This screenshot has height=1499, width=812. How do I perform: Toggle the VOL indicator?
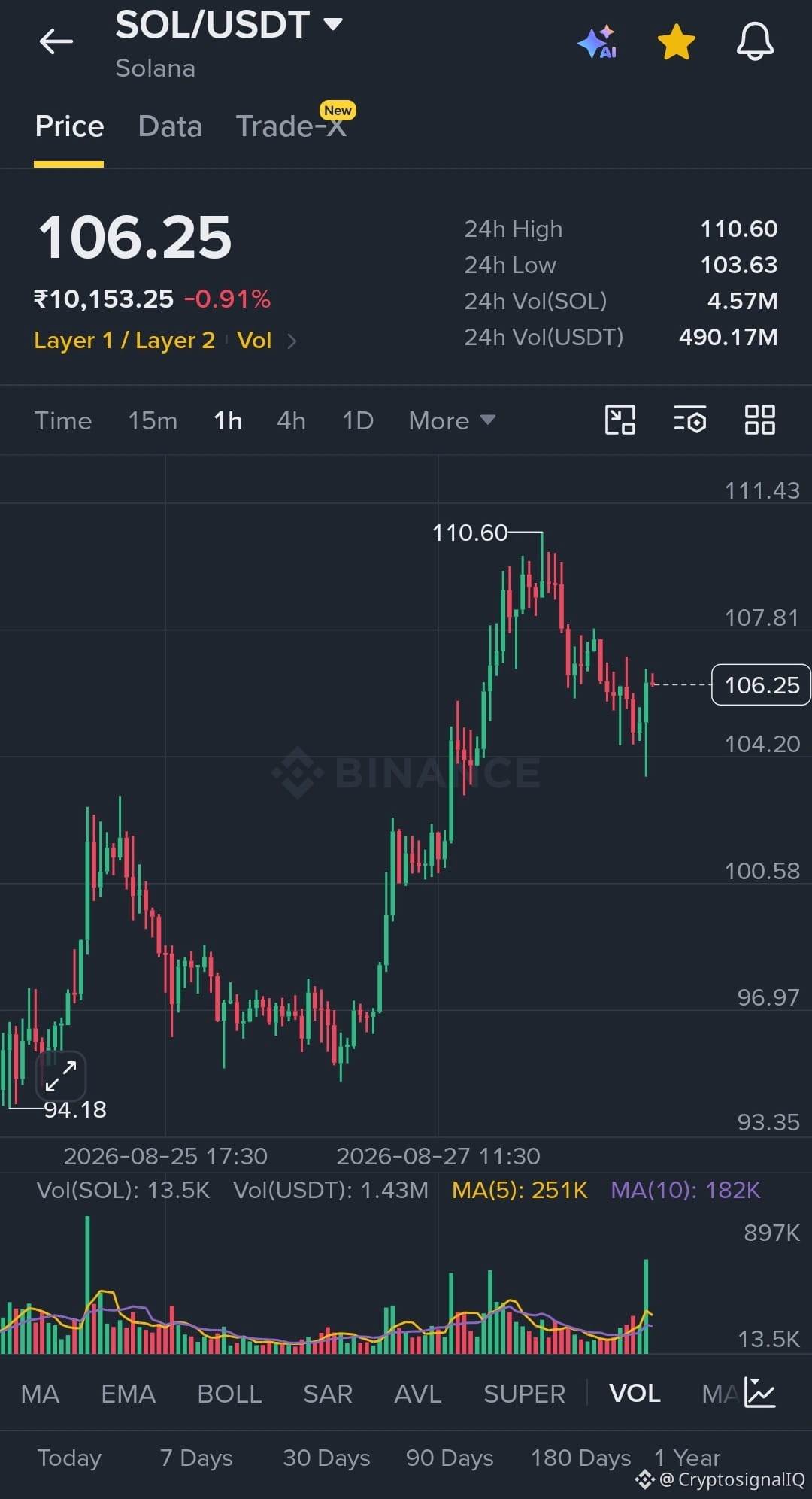coord(635,1394)
